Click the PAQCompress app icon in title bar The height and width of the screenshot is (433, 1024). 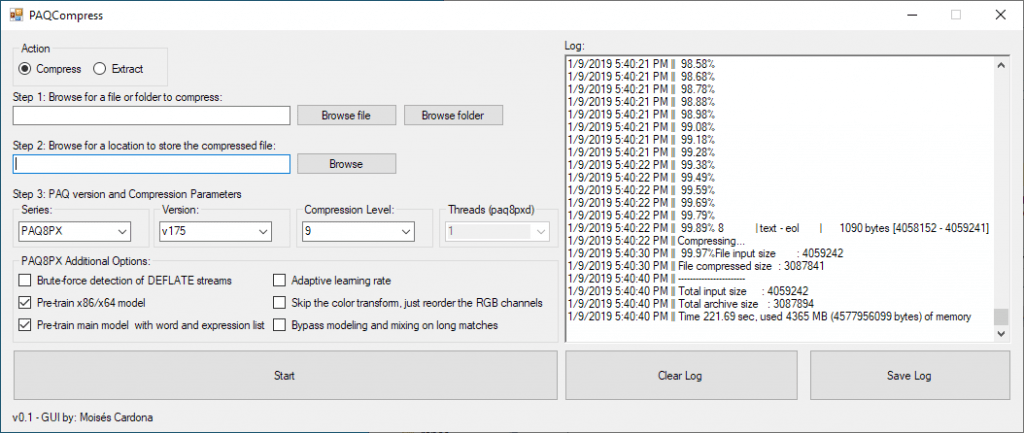click(16, 15)
